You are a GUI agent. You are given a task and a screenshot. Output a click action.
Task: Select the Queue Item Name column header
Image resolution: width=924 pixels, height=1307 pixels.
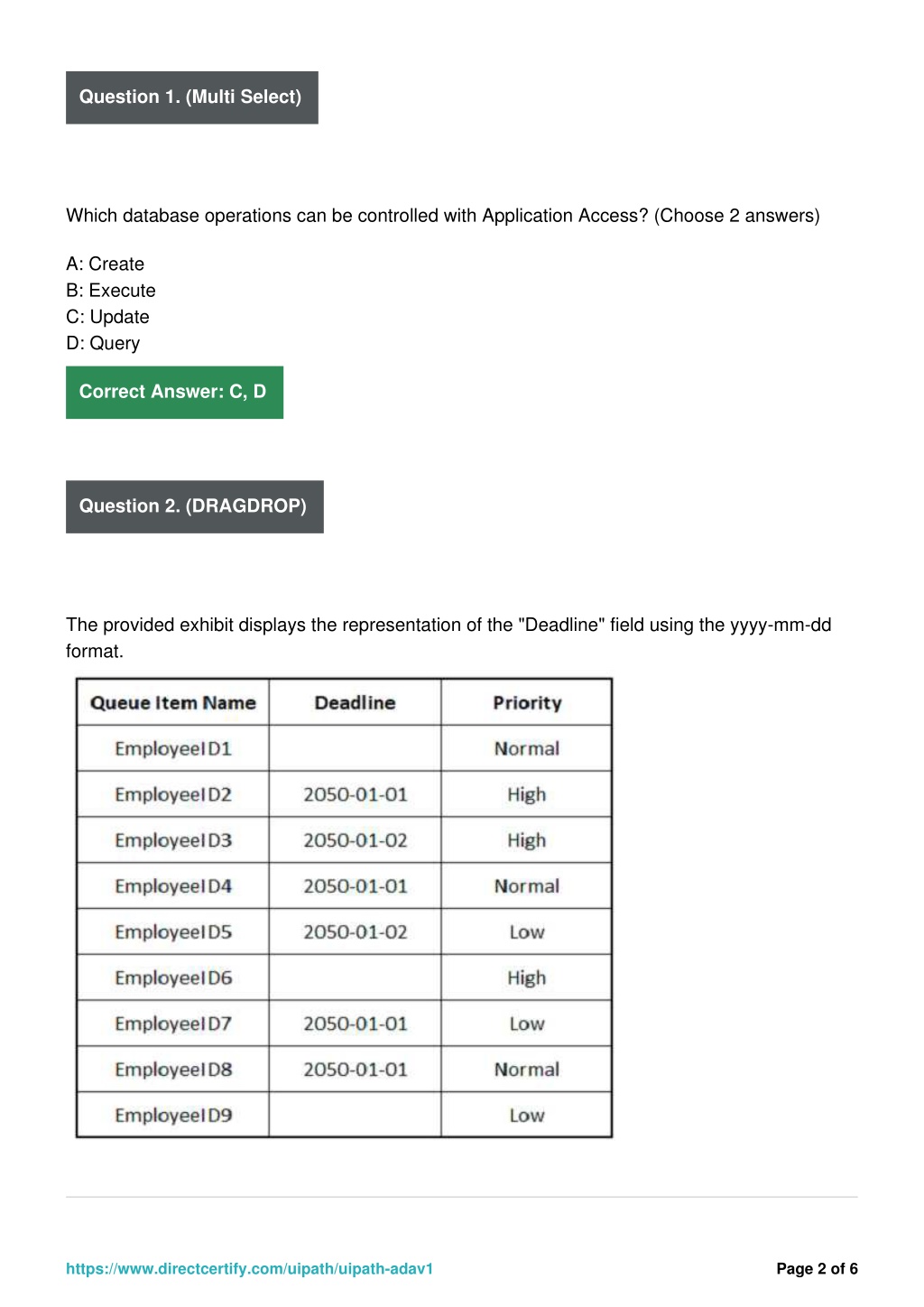pyautogui.click(x=173, y=702)
